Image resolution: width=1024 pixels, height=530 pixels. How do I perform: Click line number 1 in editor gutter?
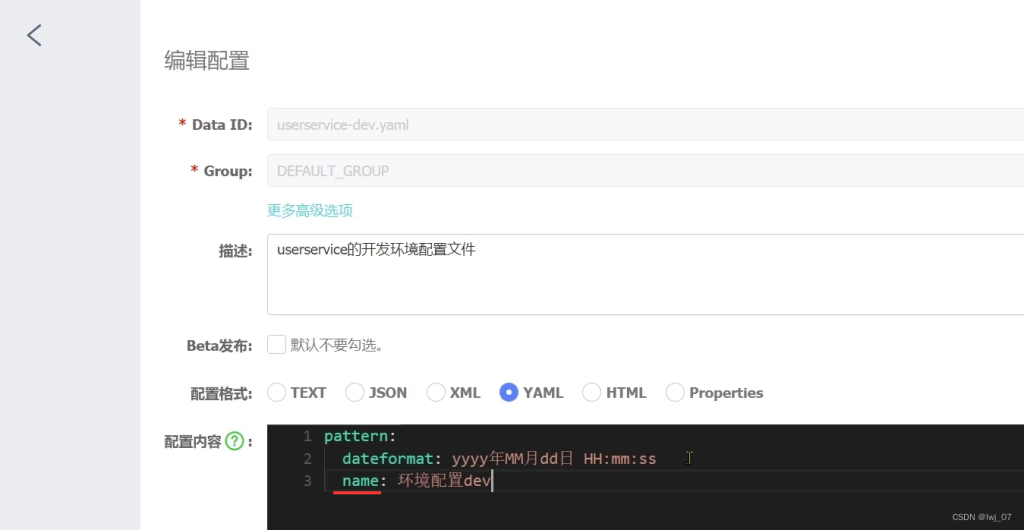(x=307, y=436)
